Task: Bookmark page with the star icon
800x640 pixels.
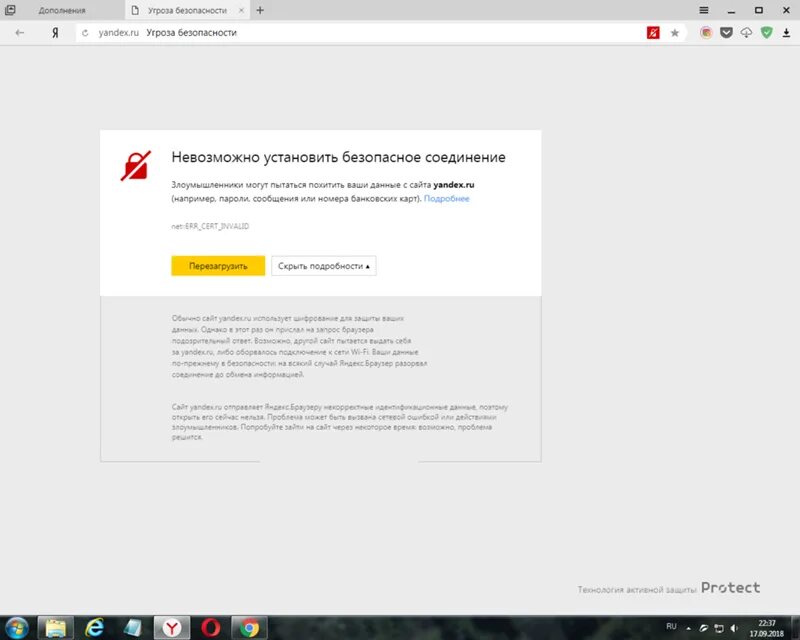Action: pyautogui.click(x=674, y=33)
